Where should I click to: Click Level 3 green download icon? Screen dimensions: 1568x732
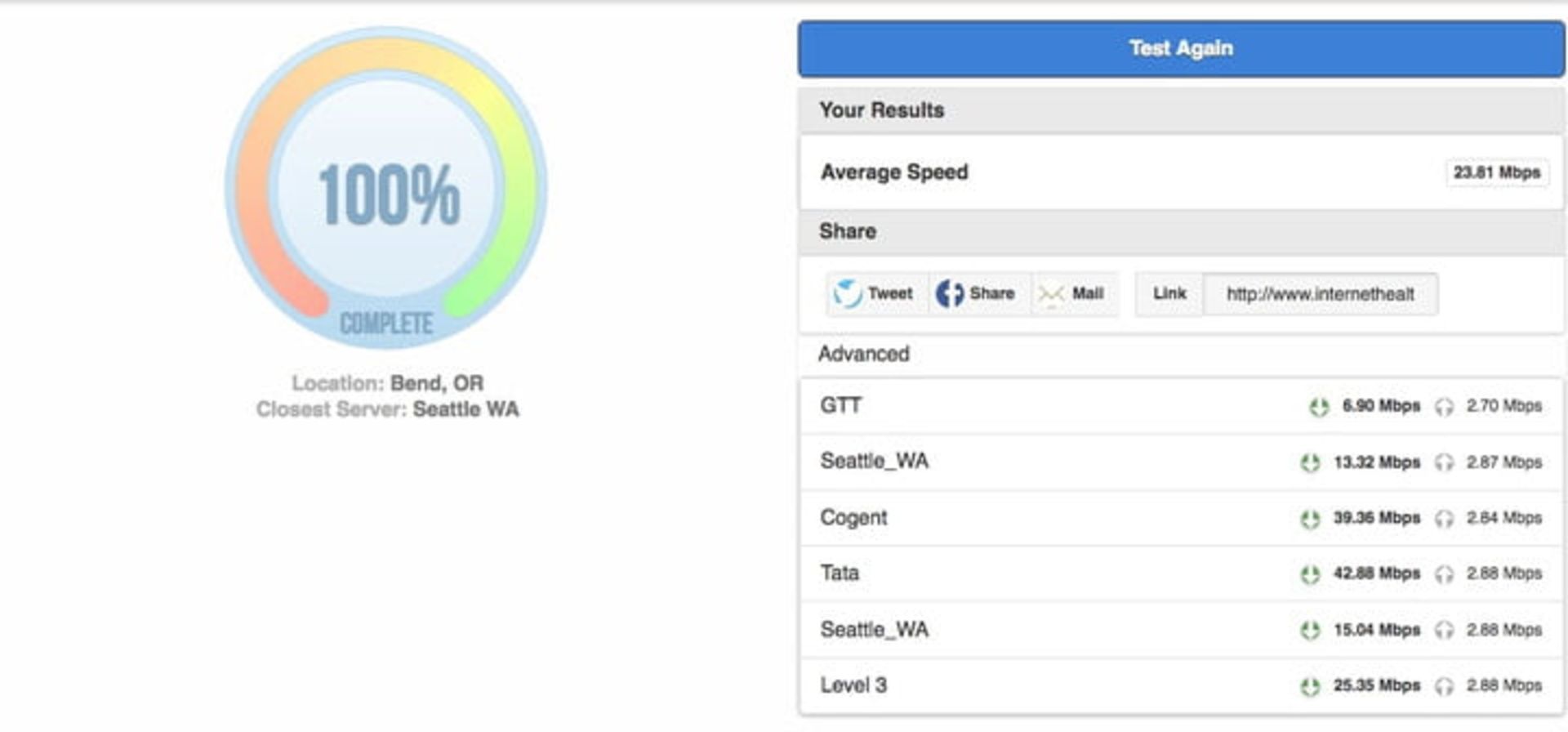coord(1310,687)
